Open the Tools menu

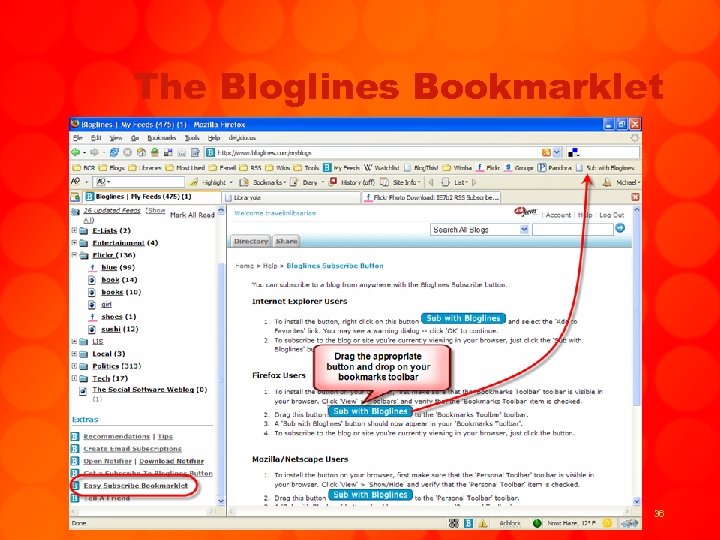192,138
